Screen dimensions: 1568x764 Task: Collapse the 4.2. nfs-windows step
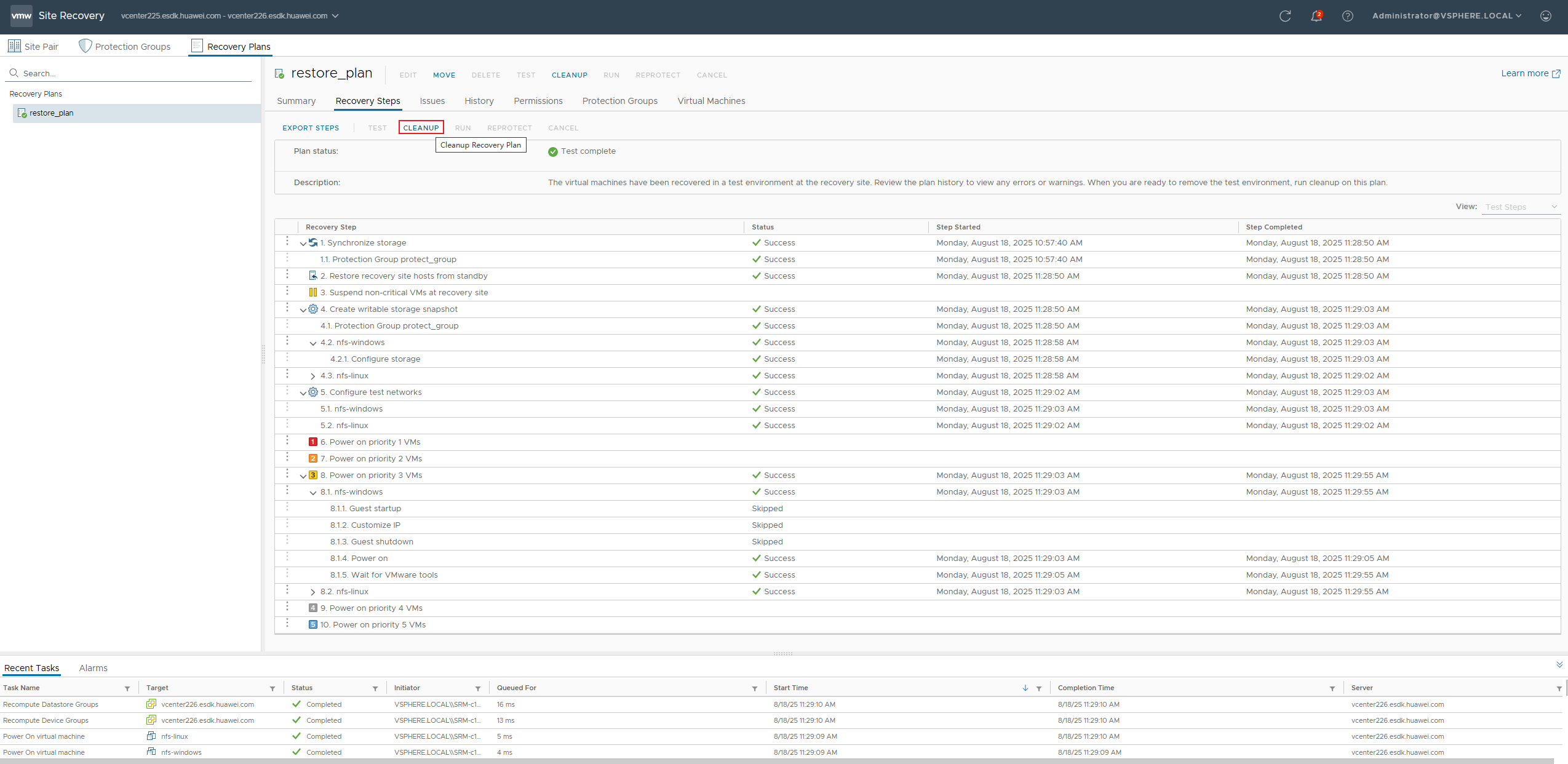312,343
